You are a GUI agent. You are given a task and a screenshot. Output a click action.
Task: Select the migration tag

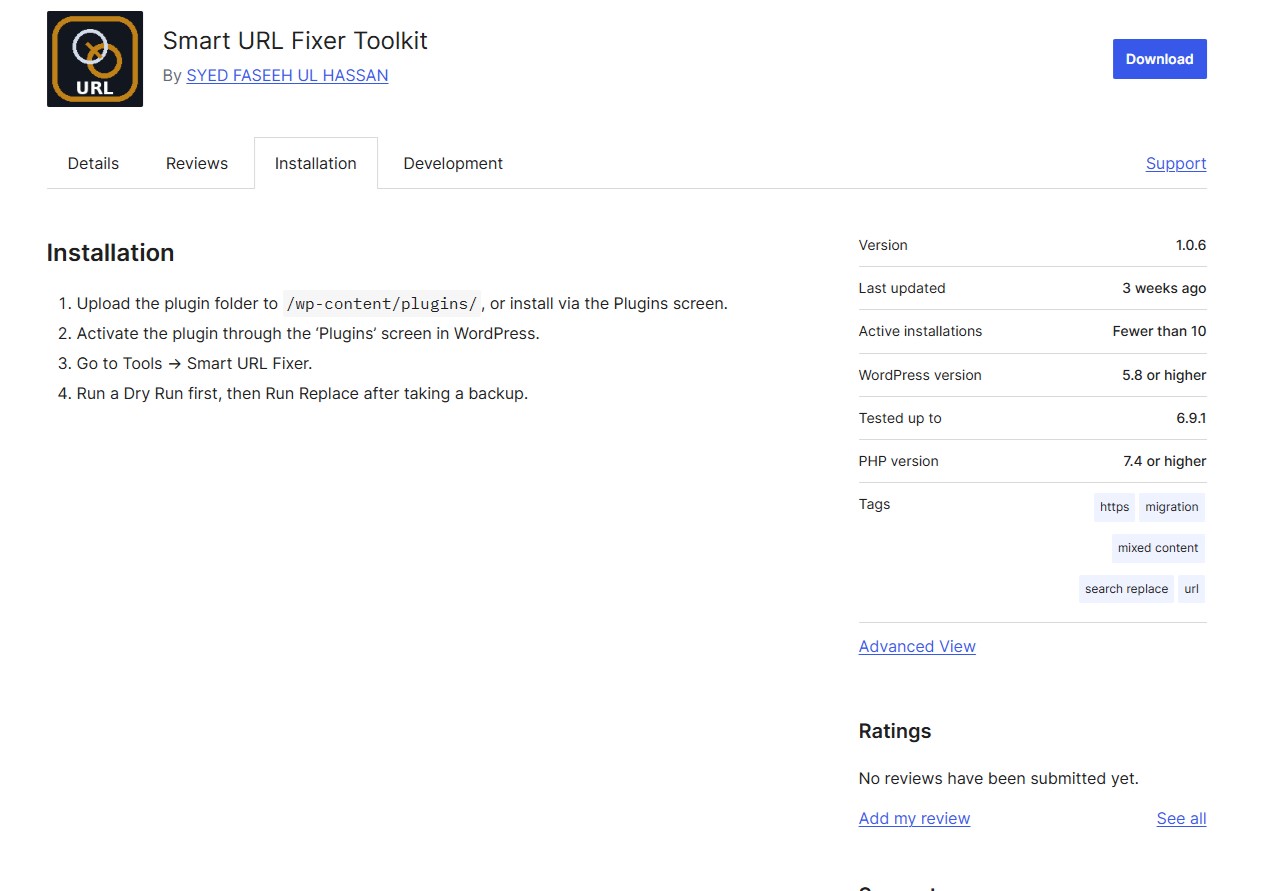pos(1171,507)
